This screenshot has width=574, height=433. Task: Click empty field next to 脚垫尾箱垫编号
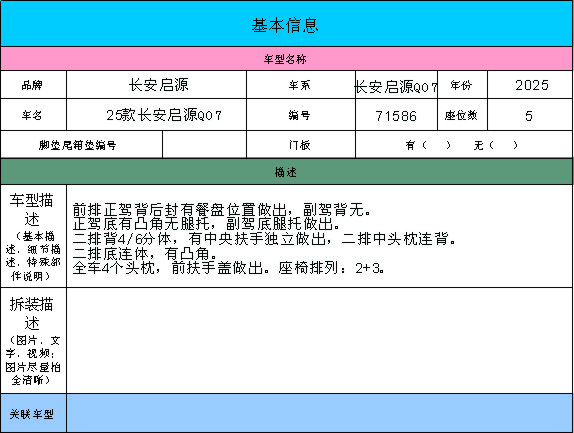[204, 145]
